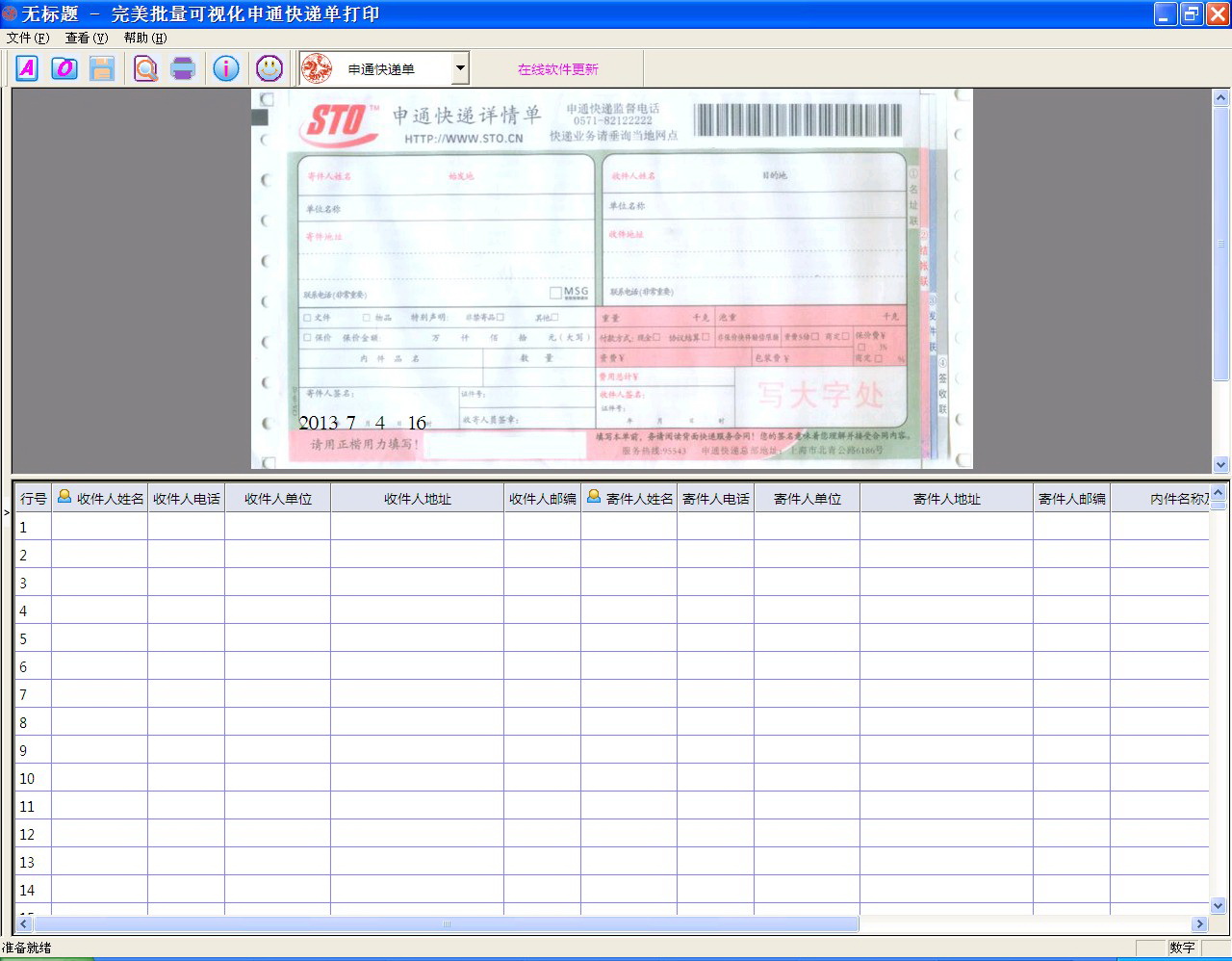Click the person icon in 寄件人姓名 header
The width and height of the screenshot is (1232, 961).
pyautogui.click(x=594, y=497)
